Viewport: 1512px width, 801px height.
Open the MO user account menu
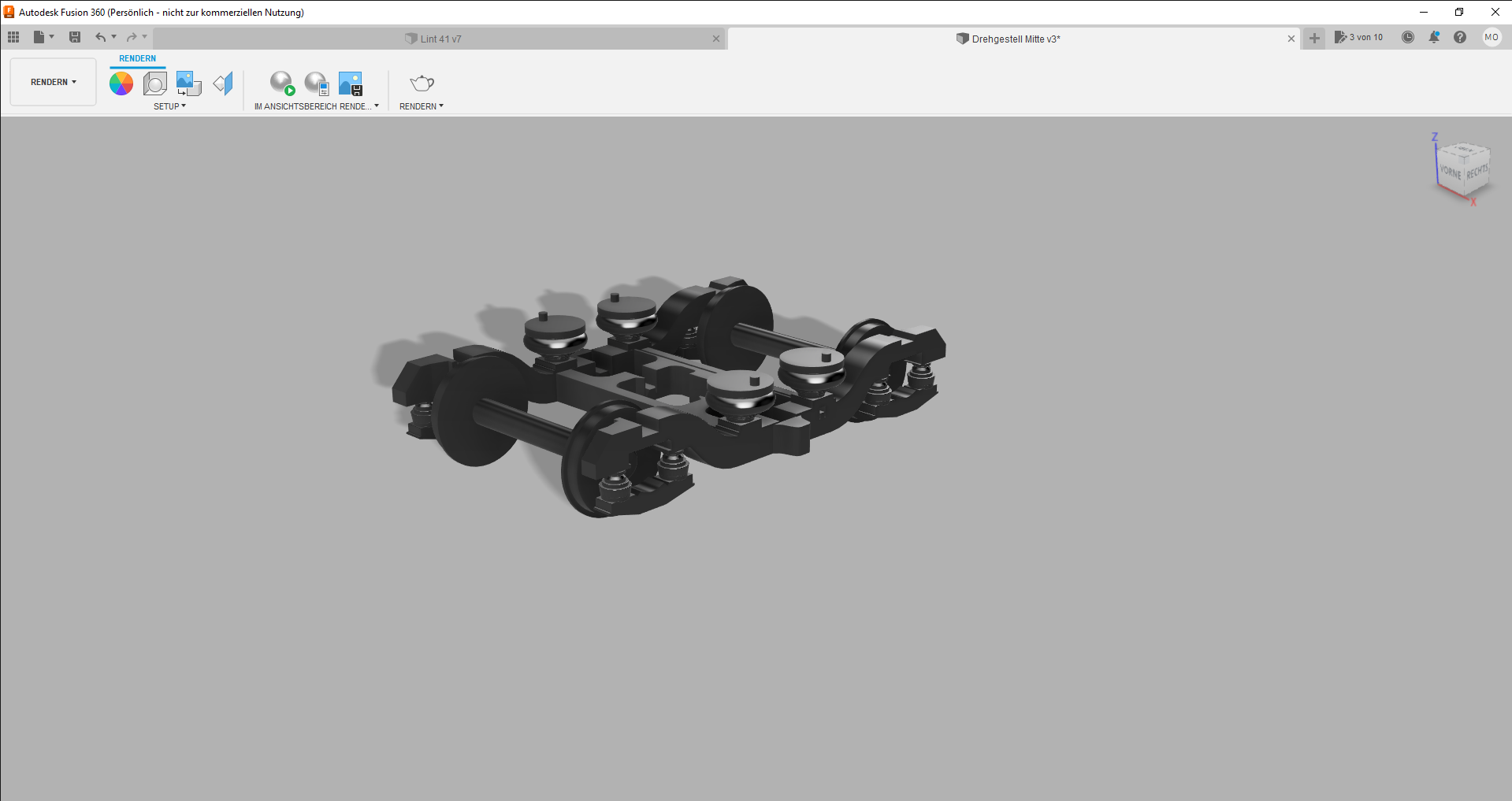coord(1492,37)
